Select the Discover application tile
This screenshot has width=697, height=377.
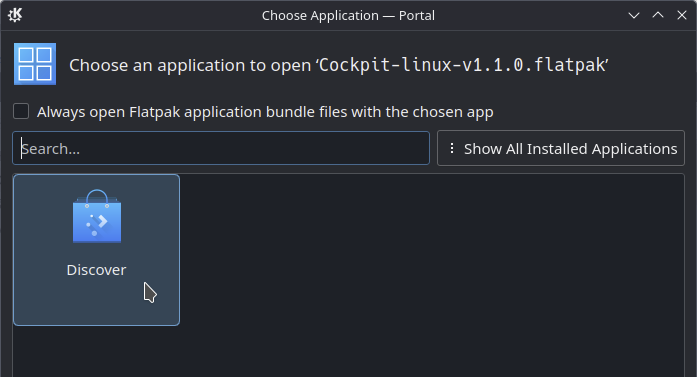pos(96,250)
